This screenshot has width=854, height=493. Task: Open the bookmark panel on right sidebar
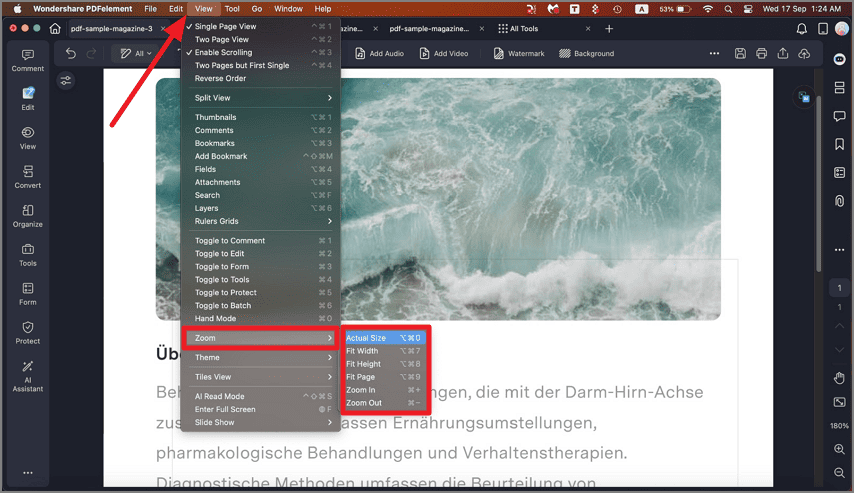tap(839, 144)
